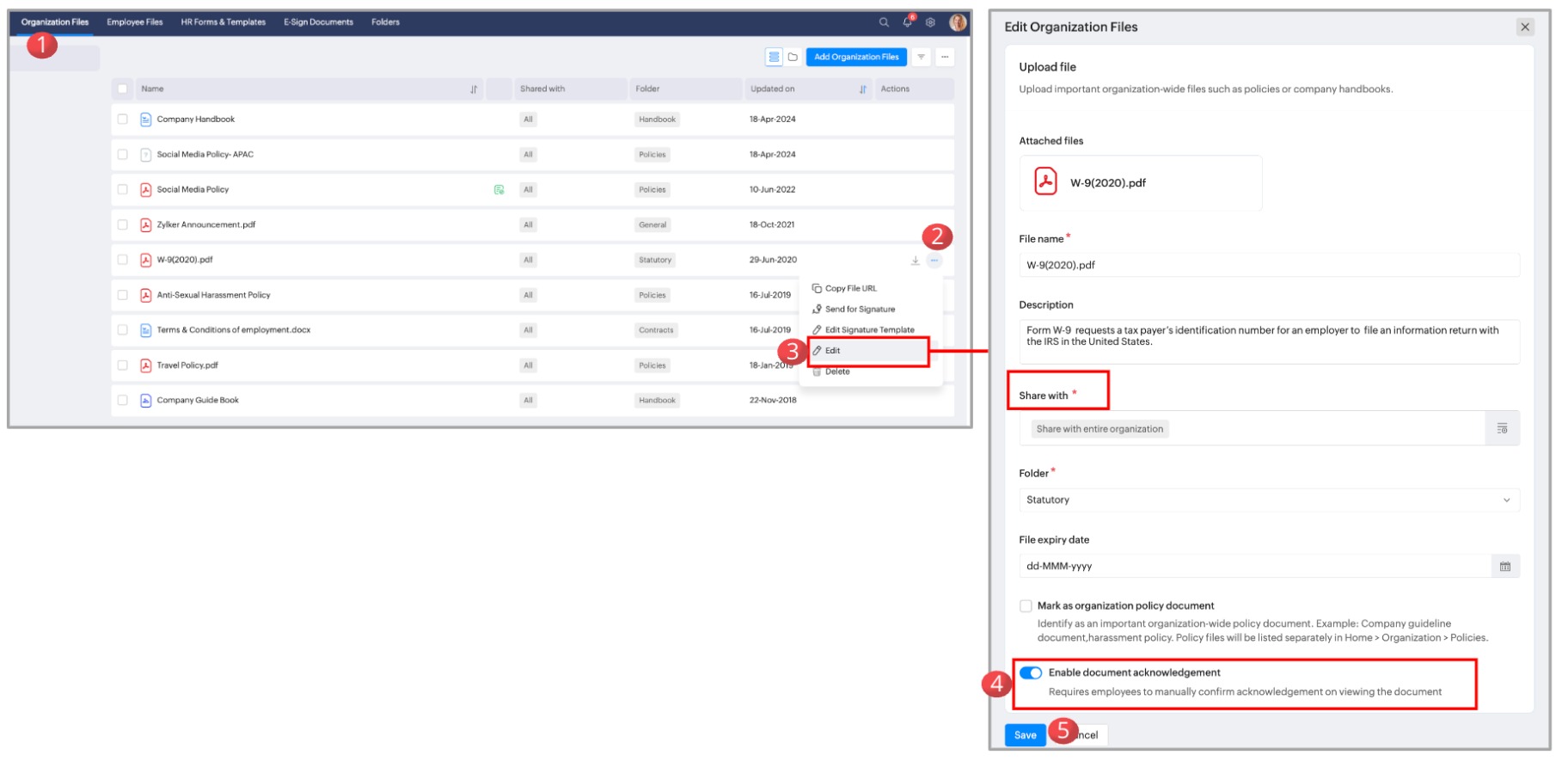Open the E-Sign Documents tab
Viewport: 1568px width, 761px height.
pyautogui.click(x=319, y=22)
